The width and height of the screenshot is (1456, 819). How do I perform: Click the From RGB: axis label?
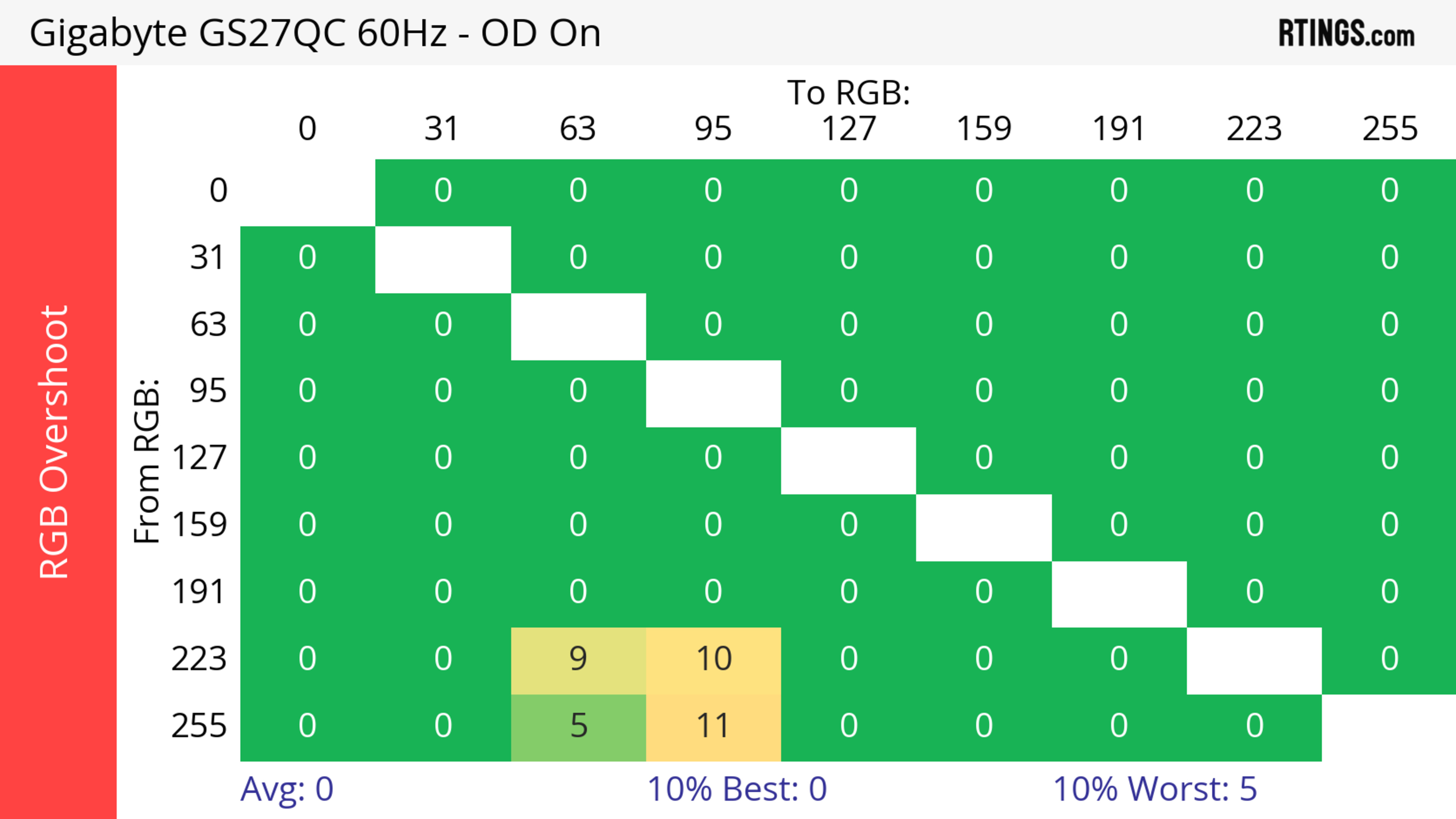(147, 461)
